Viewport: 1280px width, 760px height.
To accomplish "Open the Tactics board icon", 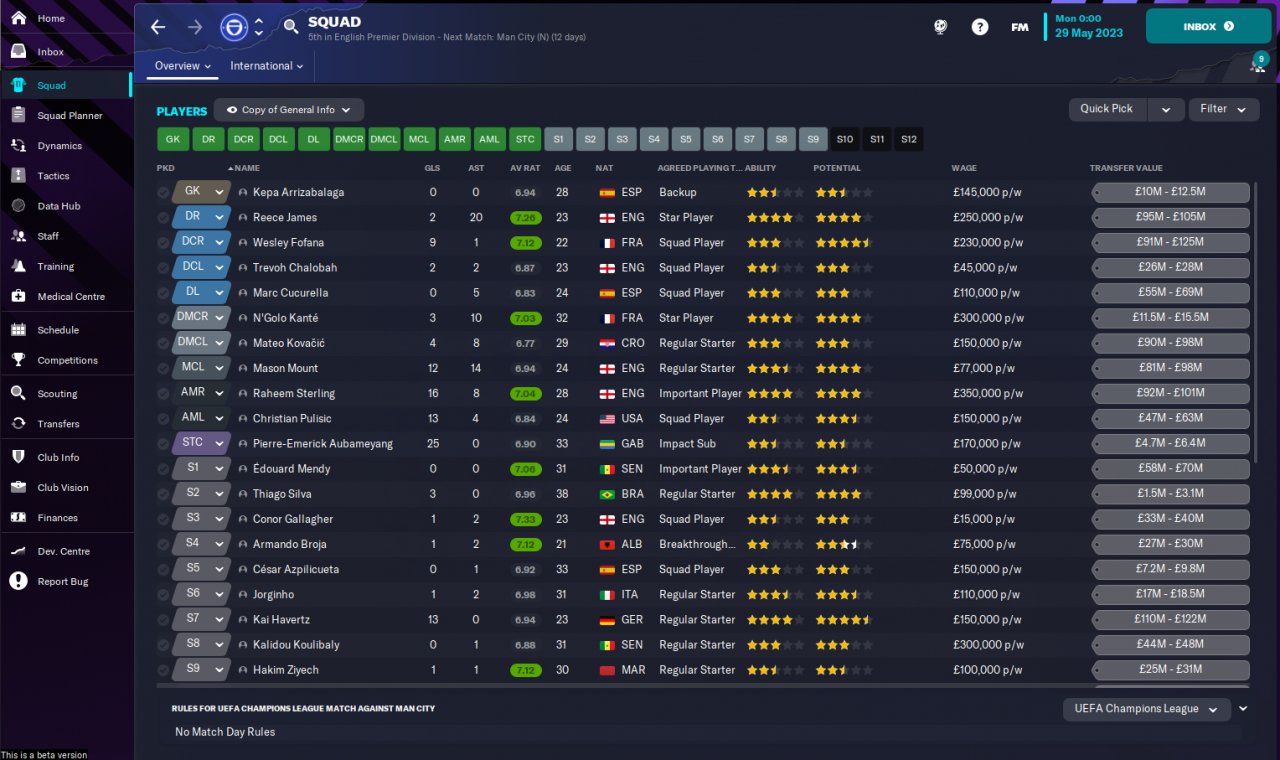I will pyautogui.click(x=18, y=175).
